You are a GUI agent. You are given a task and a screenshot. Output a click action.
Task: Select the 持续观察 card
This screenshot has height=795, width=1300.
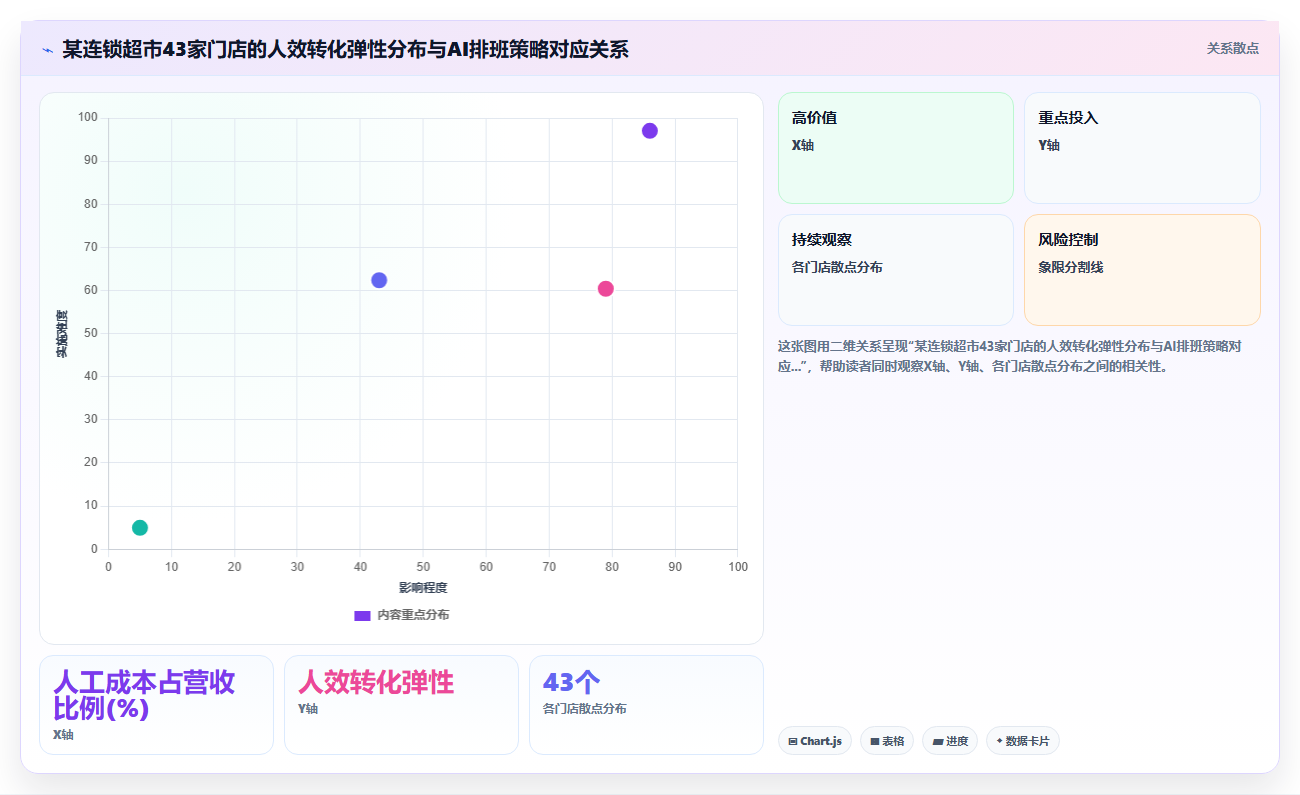click(x=896, y=270)
